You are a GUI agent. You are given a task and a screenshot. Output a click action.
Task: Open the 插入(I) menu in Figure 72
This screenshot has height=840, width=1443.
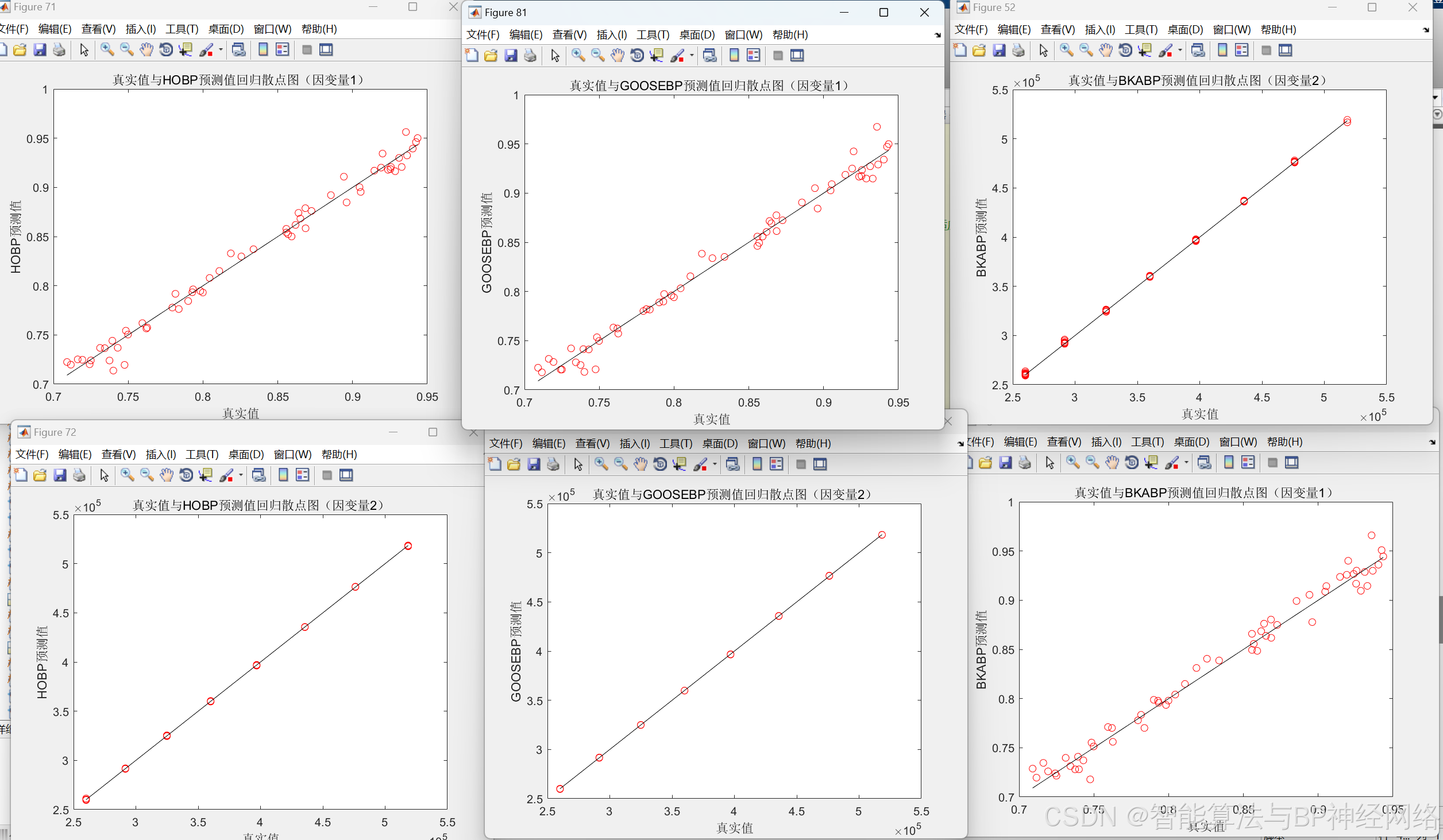pyautogui.click(x=160, y=455)
